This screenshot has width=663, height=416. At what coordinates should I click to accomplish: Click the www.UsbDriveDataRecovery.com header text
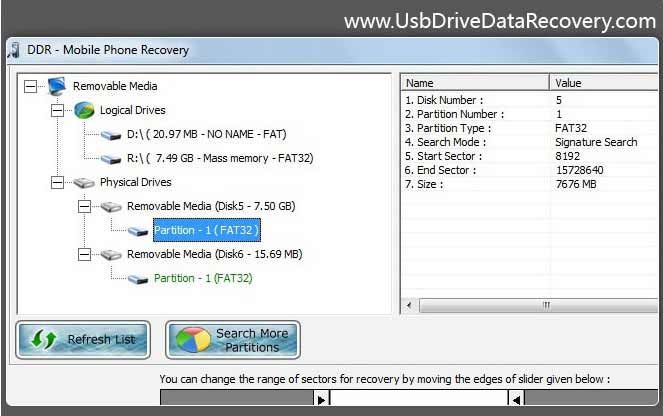click(500, 21)
